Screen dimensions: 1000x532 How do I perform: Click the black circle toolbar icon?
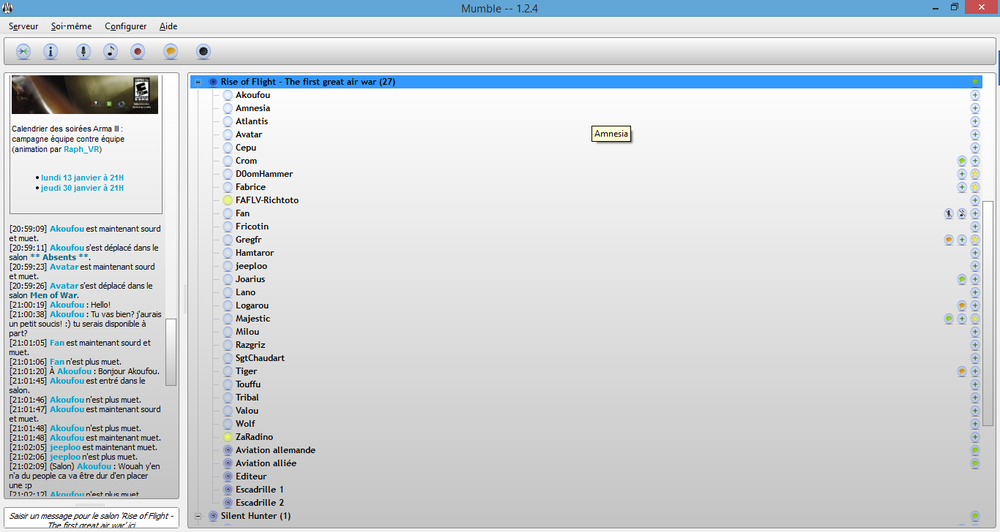click(x=203, y=52)
